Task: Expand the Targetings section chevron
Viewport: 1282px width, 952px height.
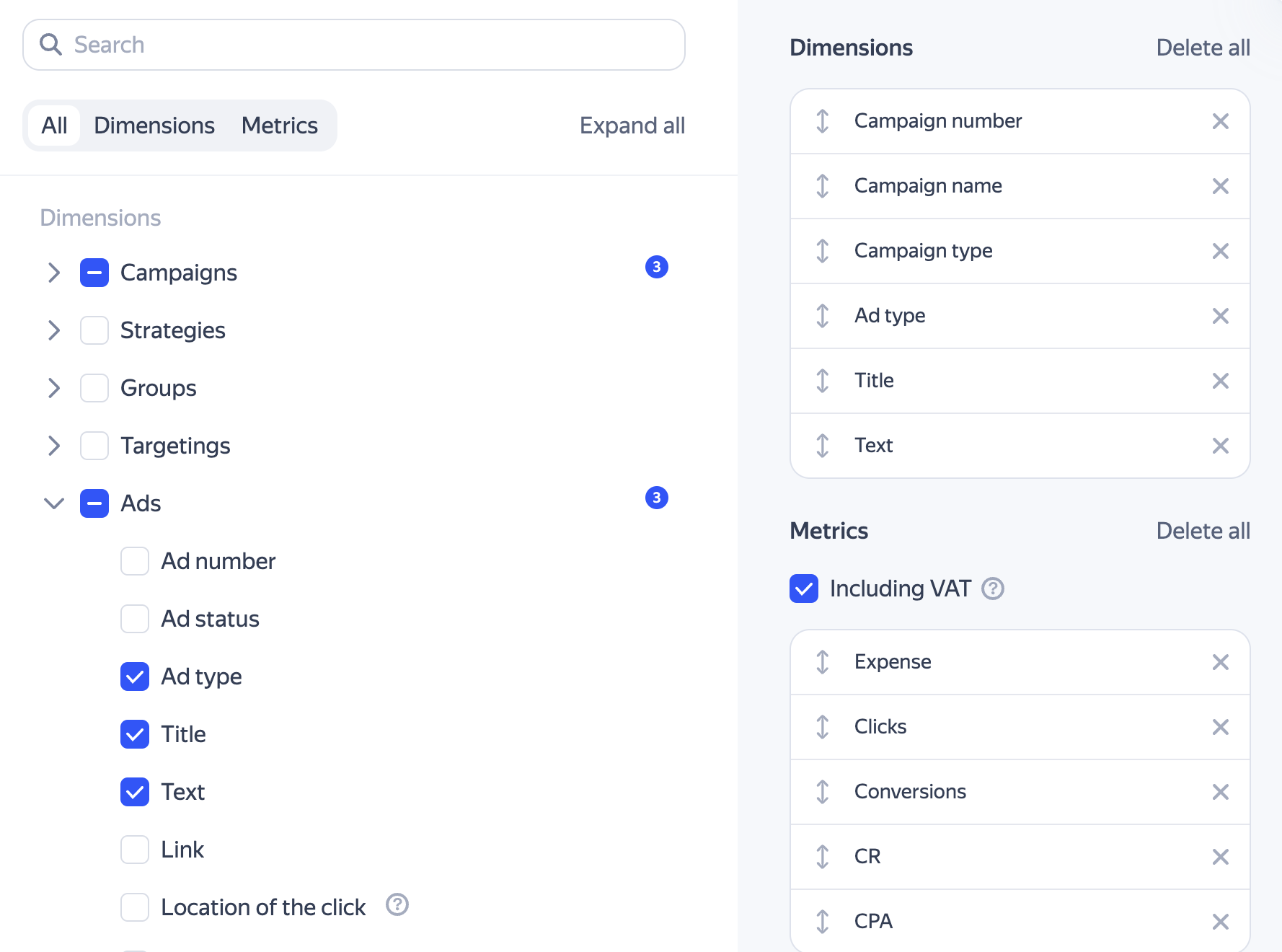Action: pos(54,446)
